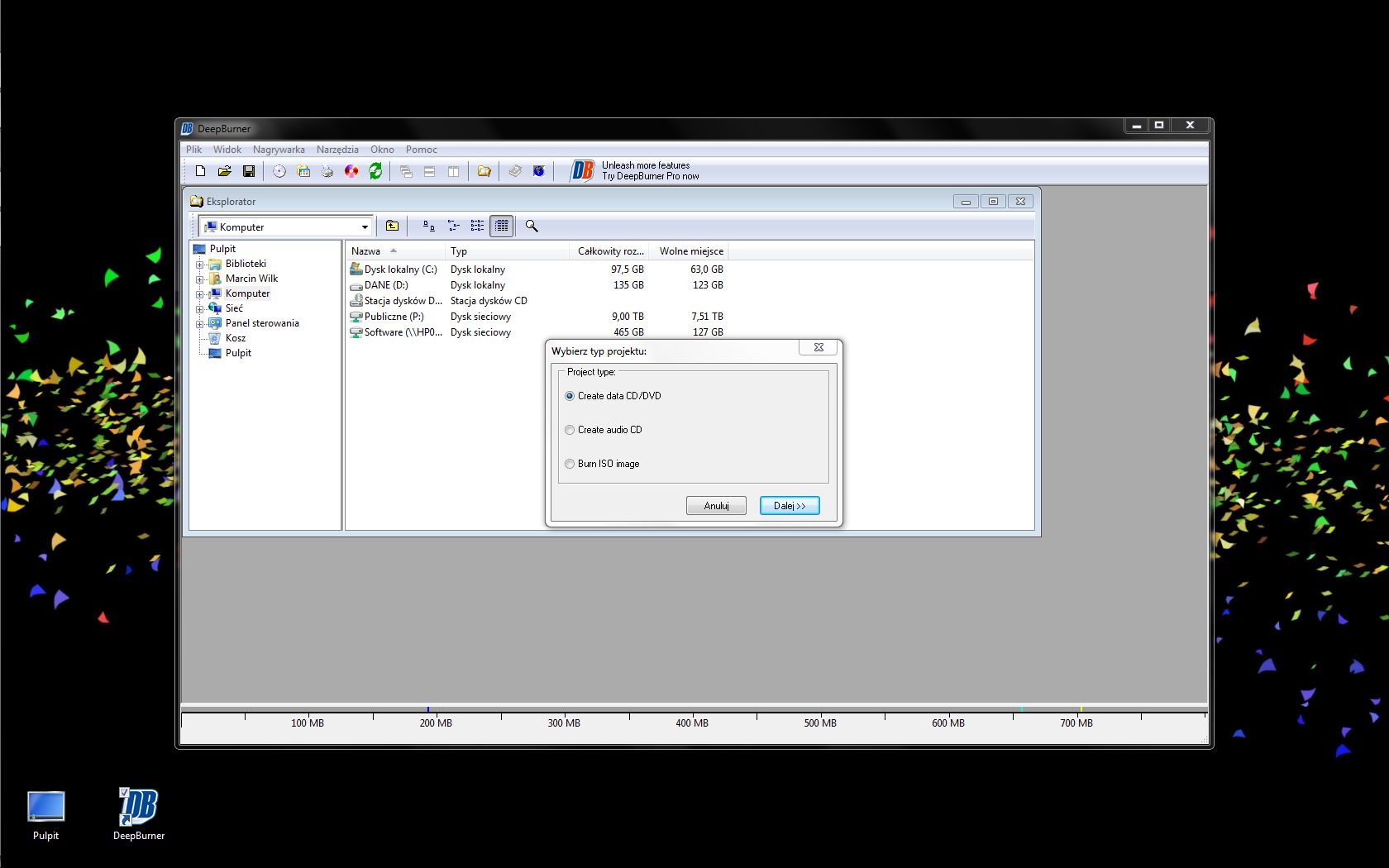Screen dimensions: 1389x868
Task: Click the blank disc toolbar icon
Action: pos(279,171)
